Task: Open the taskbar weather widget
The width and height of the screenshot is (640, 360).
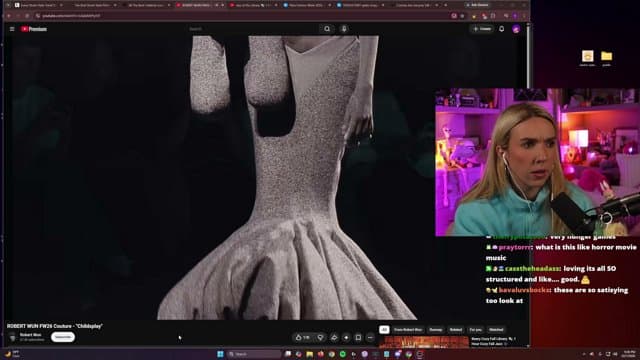Action: pos(12,353)
